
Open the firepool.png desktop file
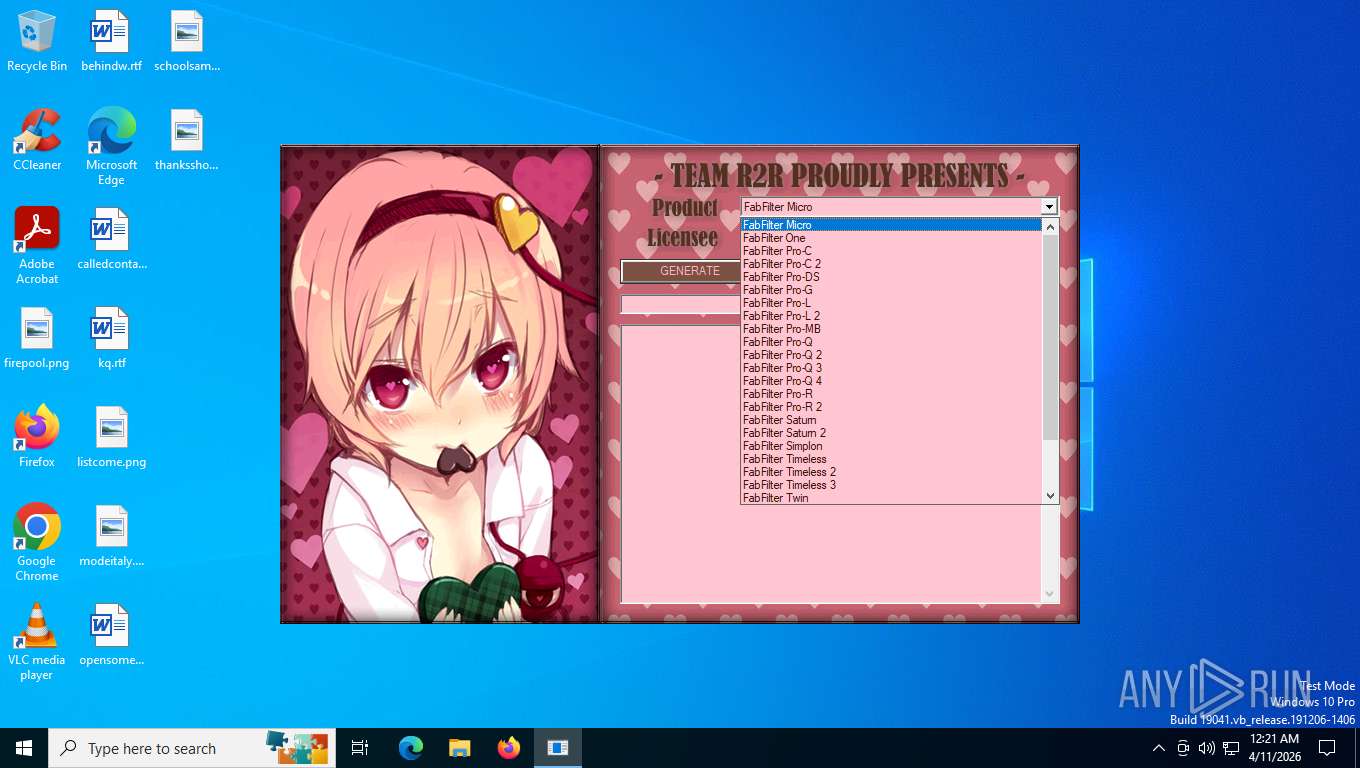point(37,338)
